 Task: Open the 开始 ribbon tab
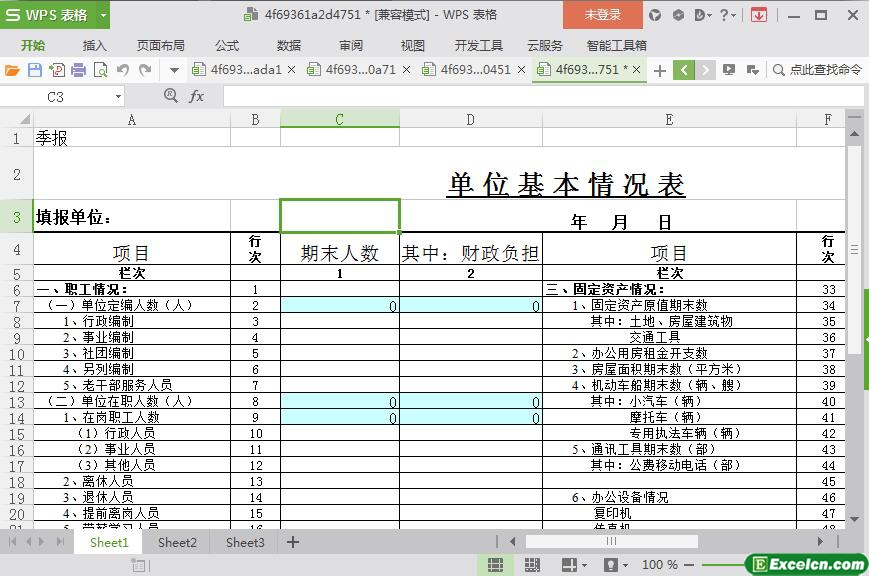[x=33, y=45]
